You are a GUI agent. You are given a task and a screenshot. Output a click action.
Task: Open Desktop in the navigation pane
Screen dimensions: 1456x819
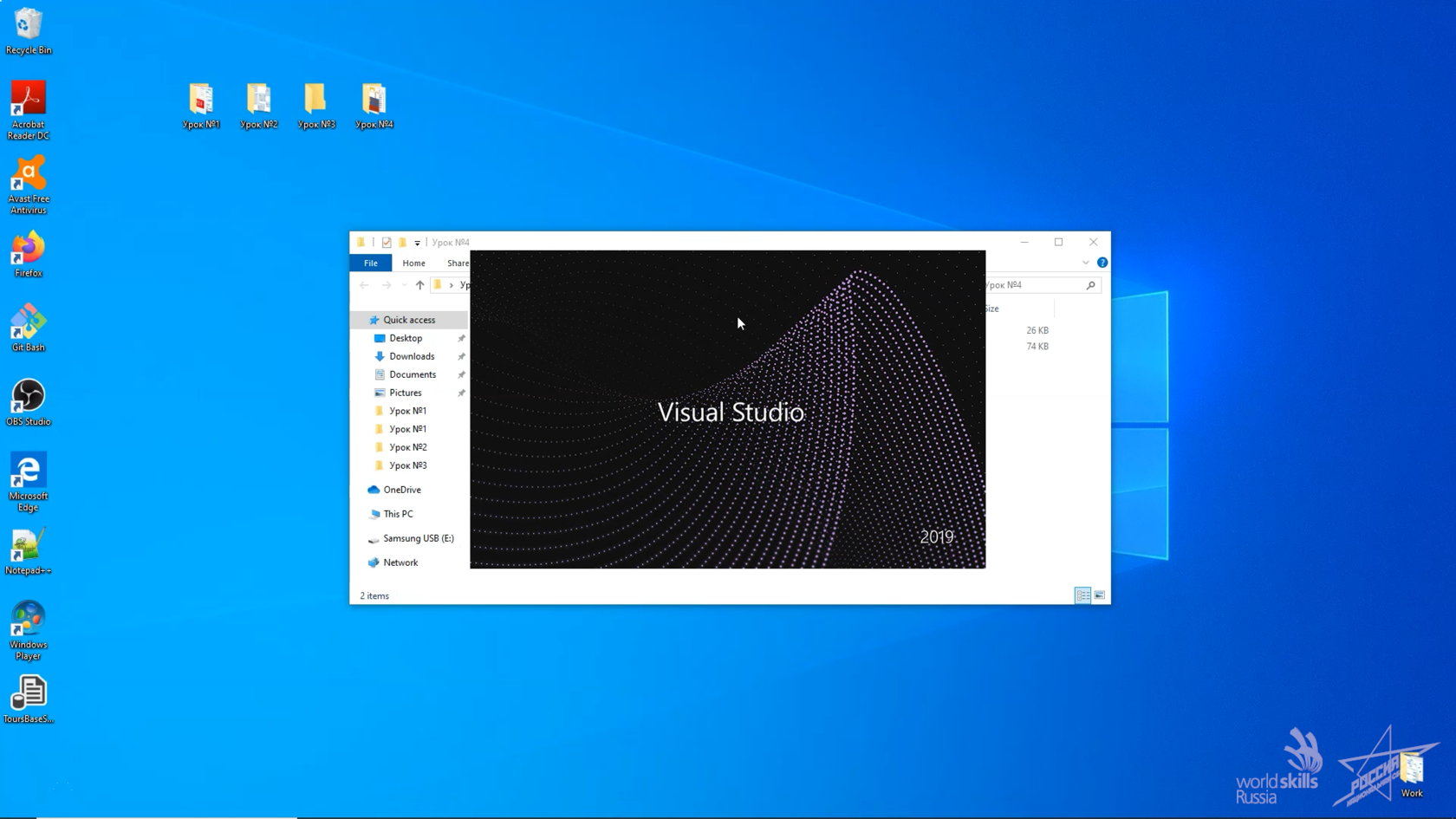point(406,338)
